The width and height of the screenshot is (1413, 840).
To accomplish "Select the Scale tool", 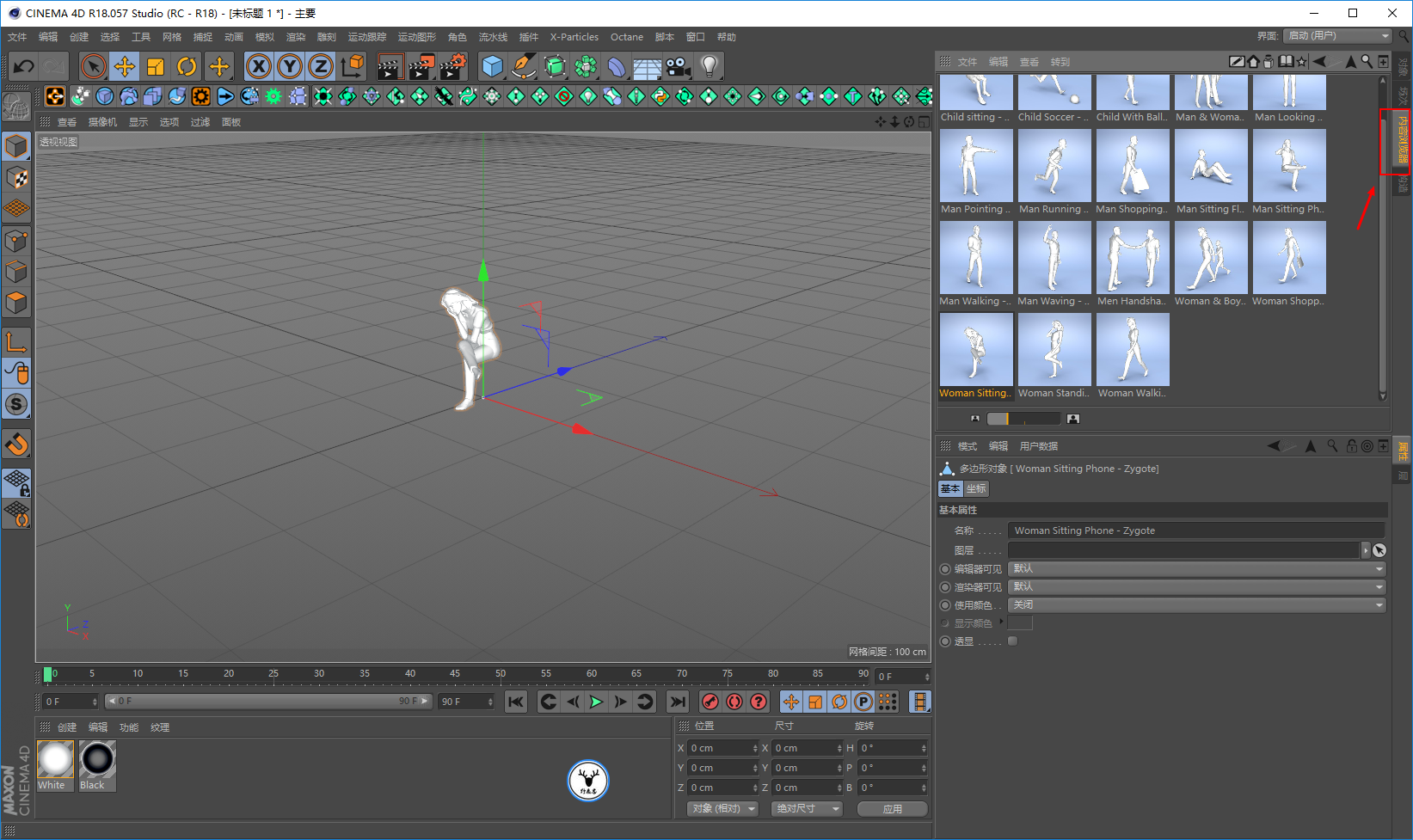I will click(x=156, y=66).
